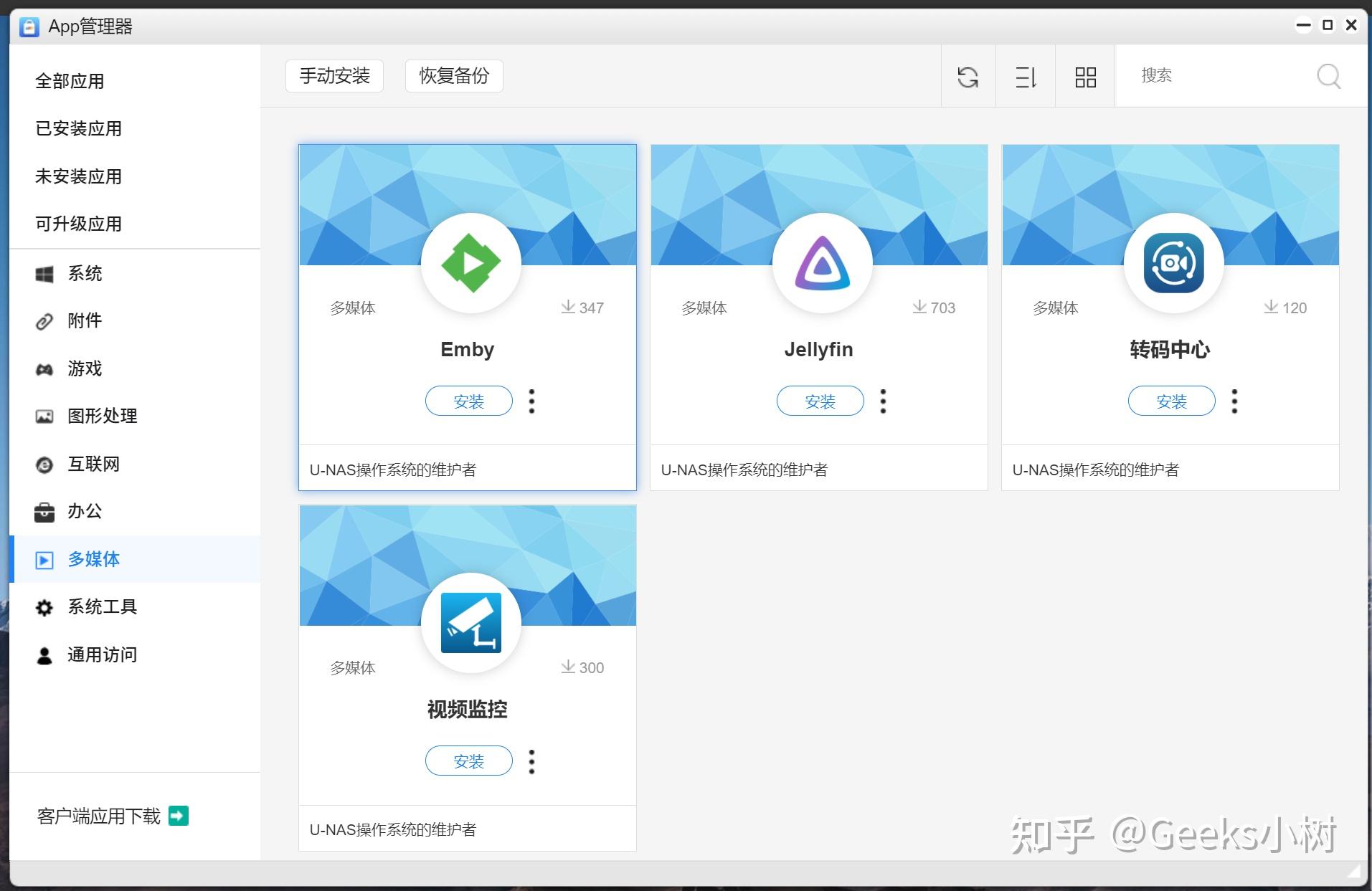Click the 视频监控 camera icon
This screenshot has width=1372, height=891.
tap(470, 623)
